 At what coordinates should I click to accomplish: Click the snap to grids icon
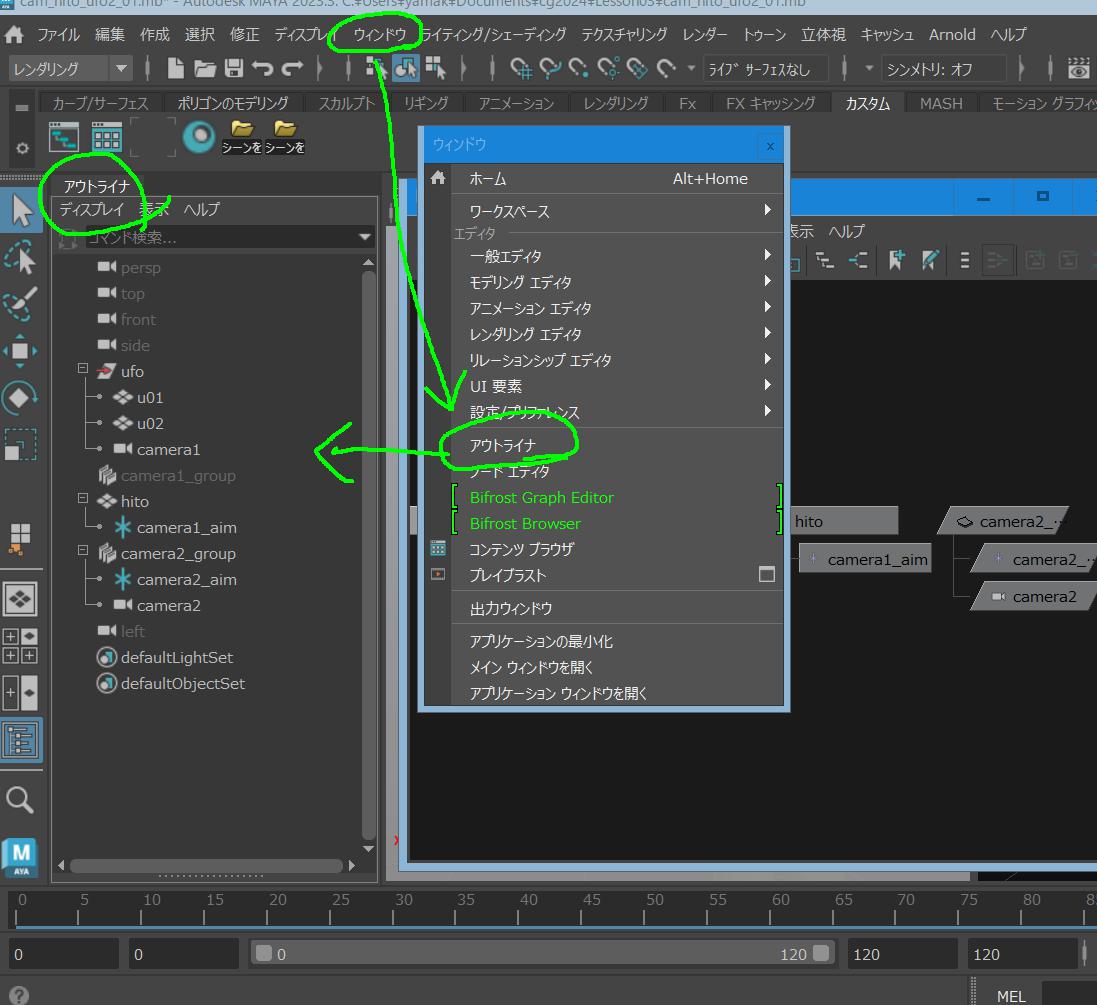click(521, 69)
